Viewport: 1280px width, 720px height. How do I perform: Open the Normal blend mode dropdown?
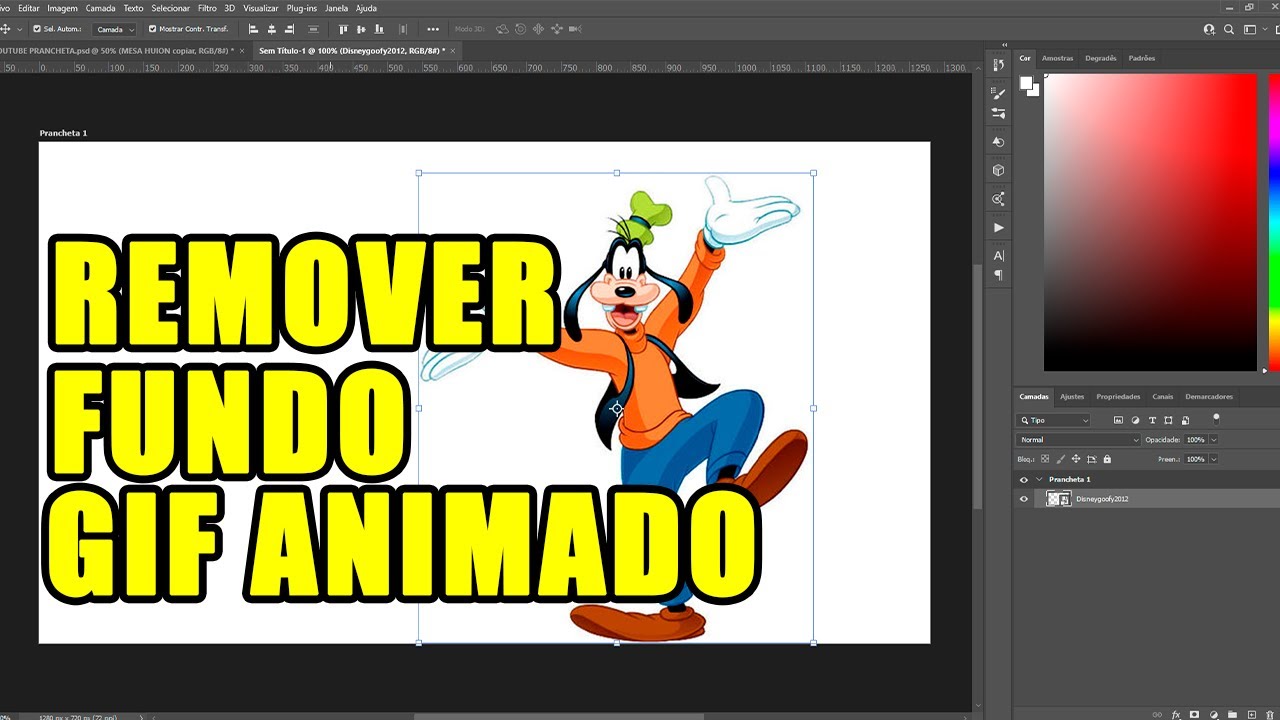click(1078, 440)
